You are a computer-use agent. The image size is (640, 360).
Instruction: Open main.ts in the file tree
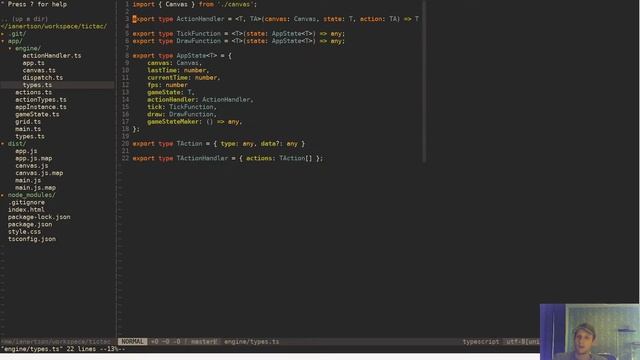28,129
